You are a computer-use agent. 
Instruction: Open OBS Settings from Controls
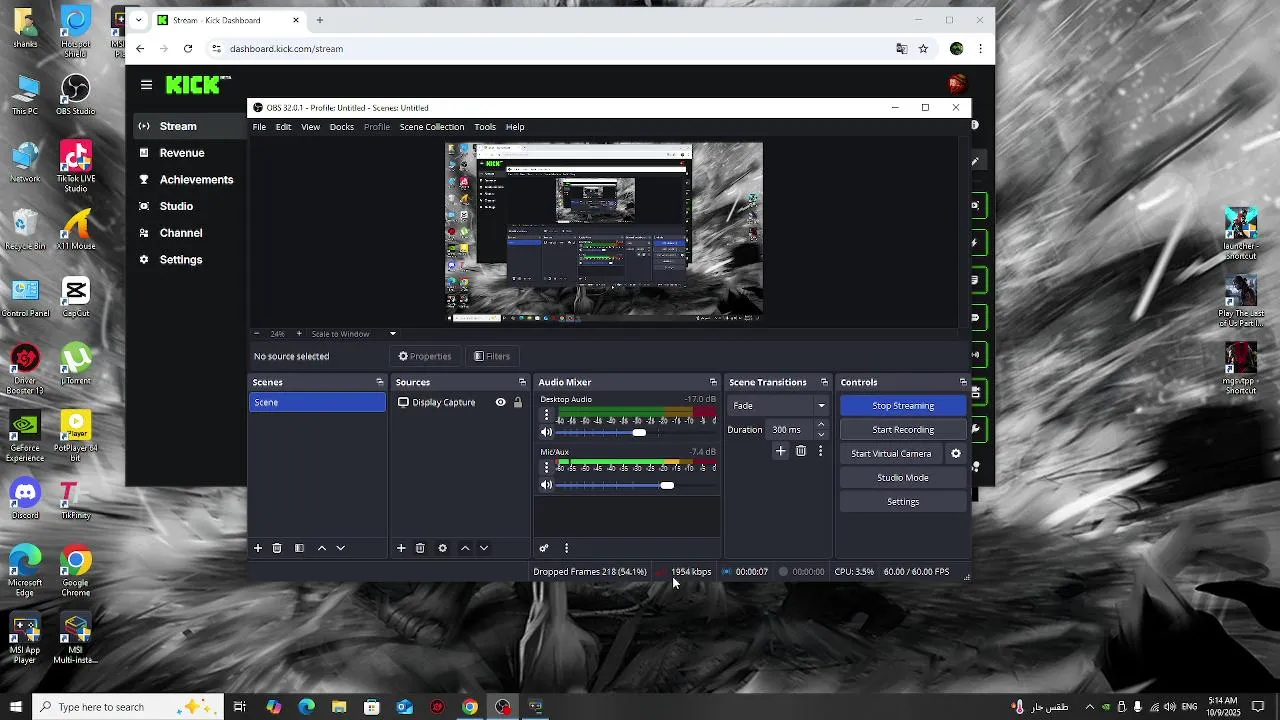[903, 502]
